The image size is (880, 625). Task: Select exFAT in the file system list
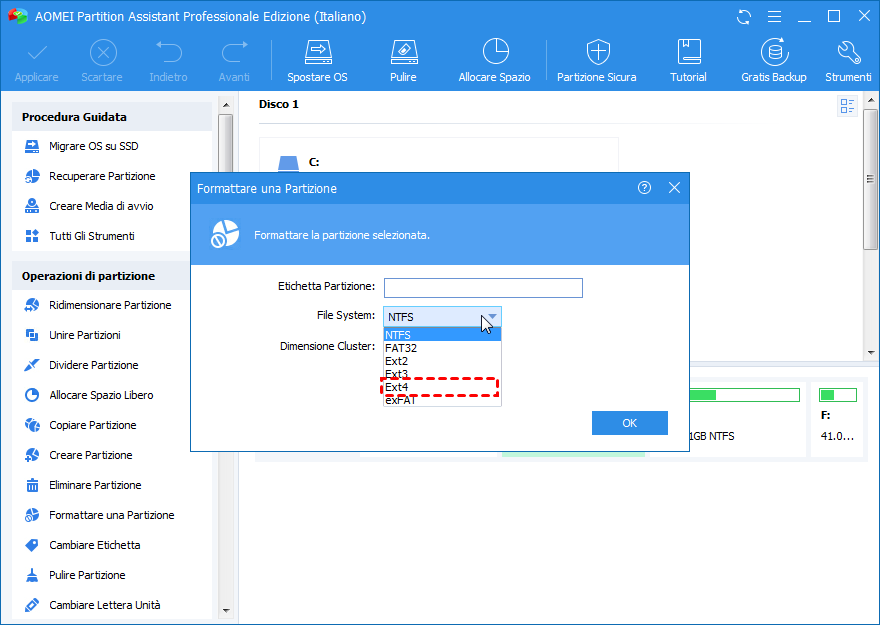pos(442,400)
